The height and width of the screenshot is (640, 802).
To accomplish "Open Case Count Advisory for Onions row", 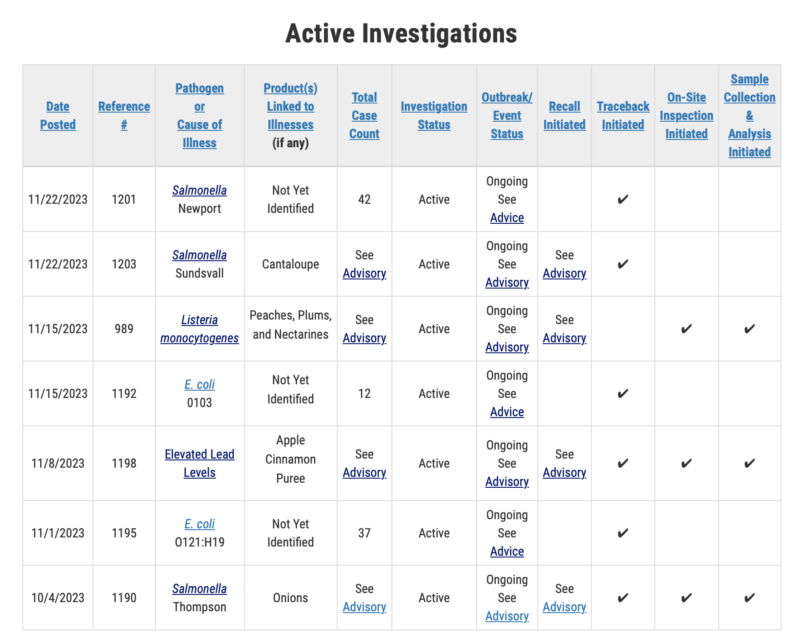I will pyautogui.click(x=364, y=607).
